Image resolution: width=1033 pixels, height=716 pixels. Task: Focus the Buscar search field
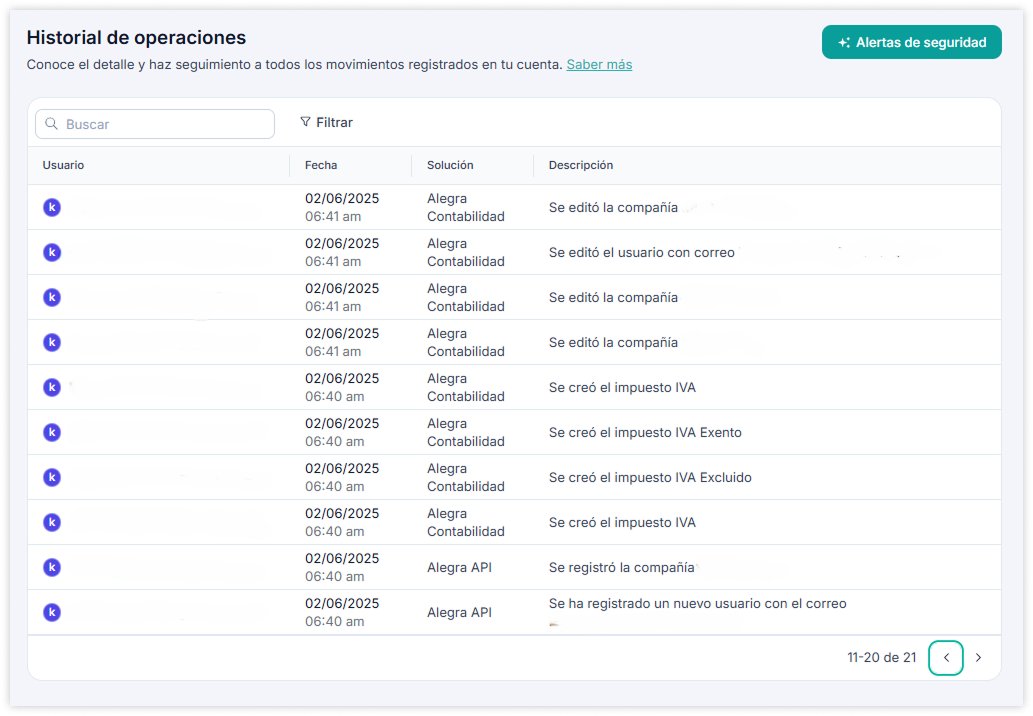155,124
